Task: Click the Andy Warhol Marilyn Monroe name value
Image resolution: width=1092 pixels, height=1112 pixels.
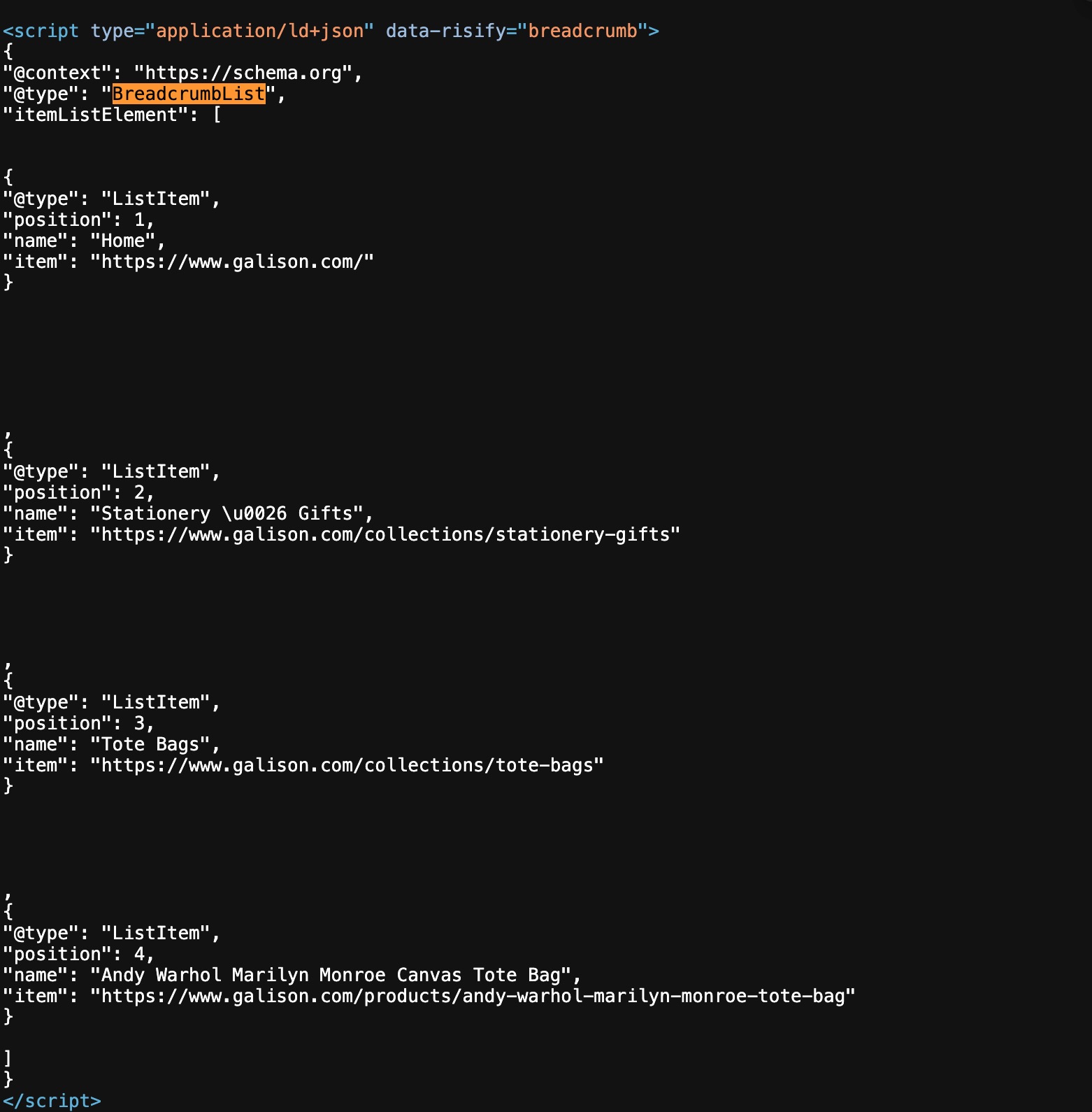Action: coord(331,975)
